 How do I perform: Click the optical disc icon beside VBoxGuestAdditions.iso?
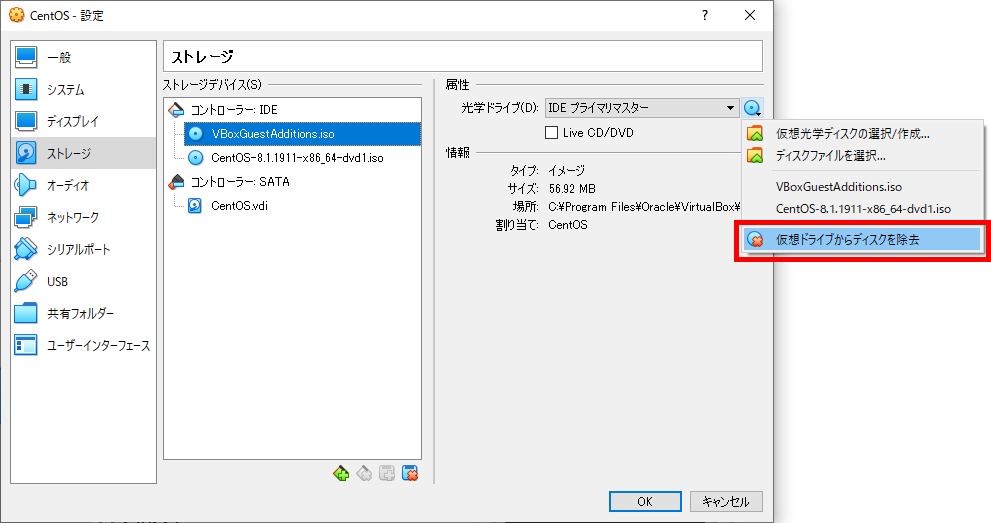(x=196, y=134)
